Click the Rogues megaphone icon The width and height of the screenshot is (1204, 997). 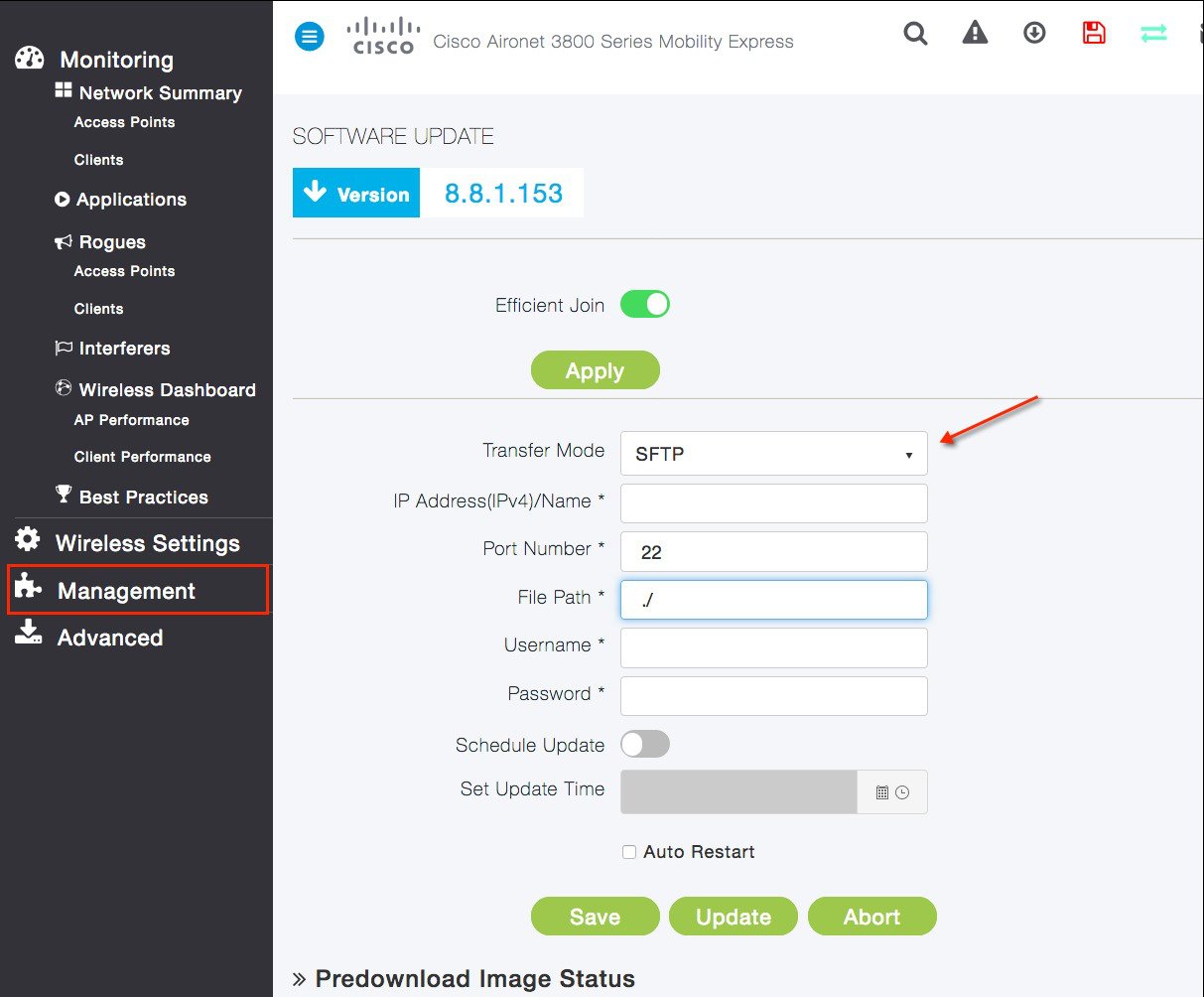point(64,241)
